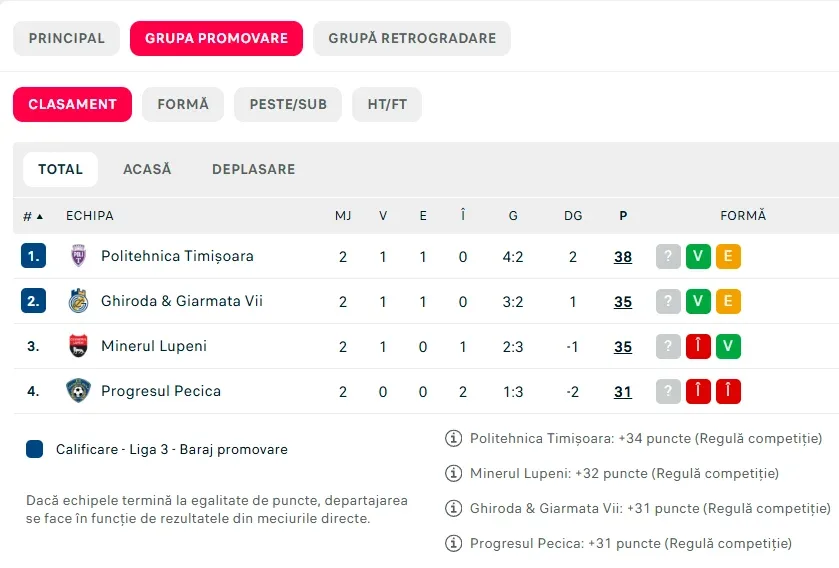This screenshot has height=568, width=839.
Task: Click the Minerul Lupeni club crest
Action: [78, 346]
